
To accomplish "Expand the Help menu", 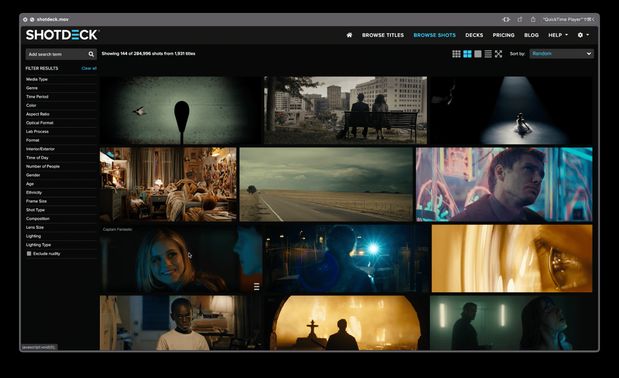I will point(558,35).
